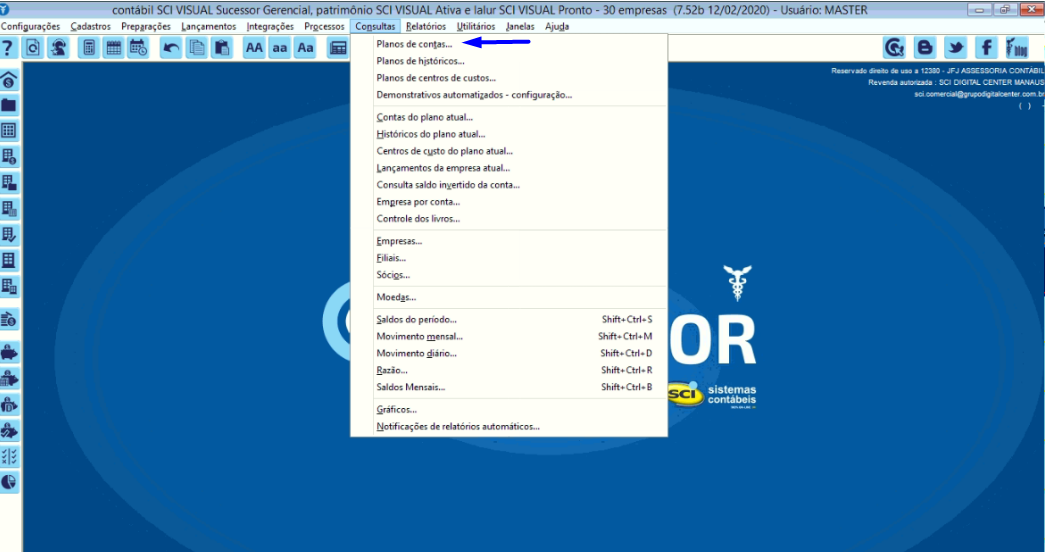This screenshot has width=1045, height=552.
Task: Open the Twitter bird icon
Action: [955, 47]
